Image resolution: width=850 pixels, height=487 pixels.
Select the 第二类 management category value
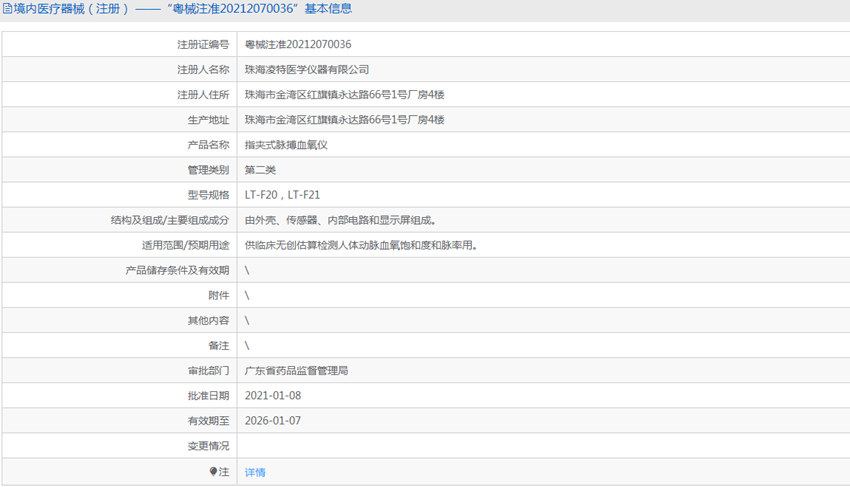click(260, 170)
